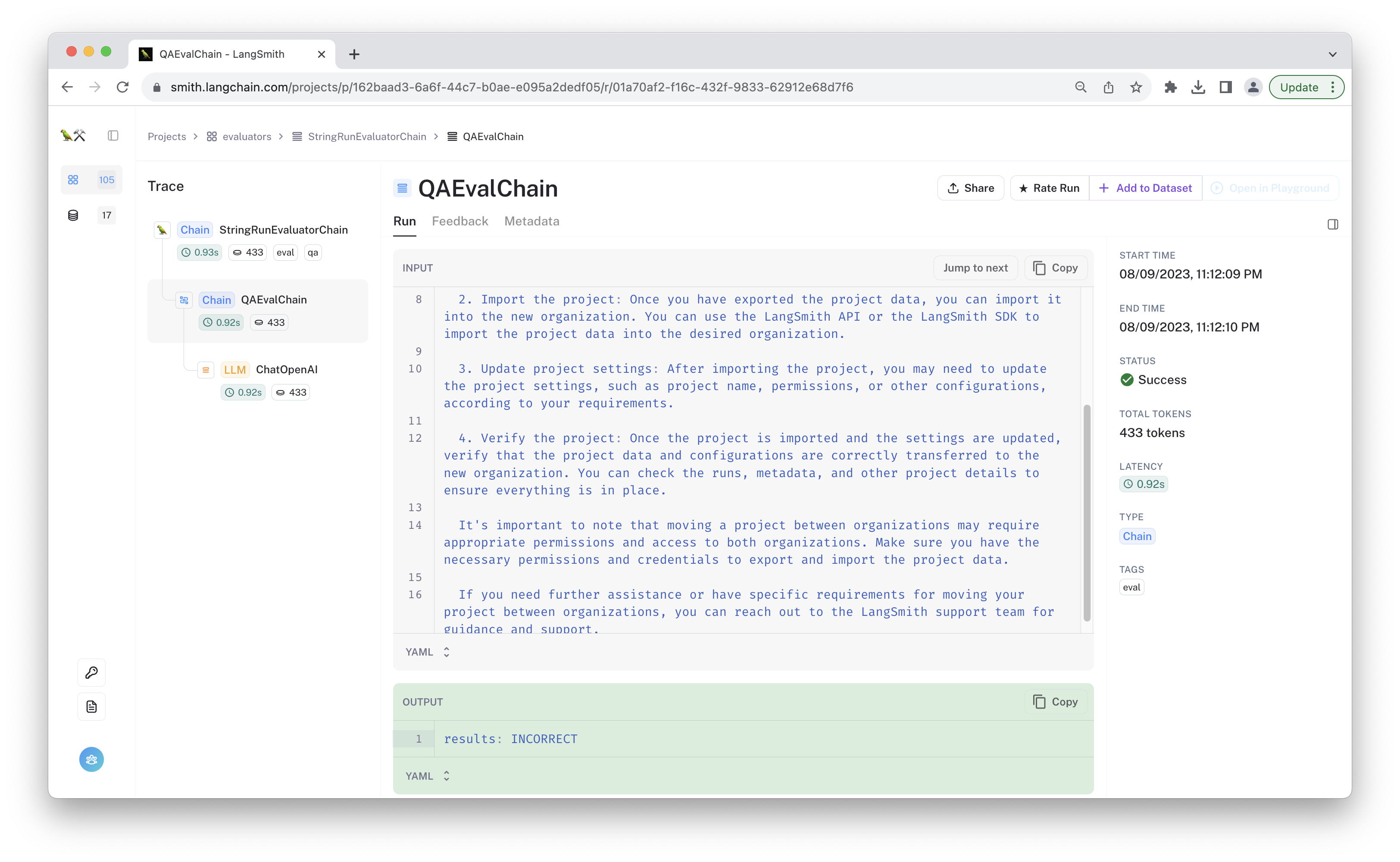Click the ChatOpenAI LLM node icon
This screenshot has height=862, width=1400.
pos(205,370)
